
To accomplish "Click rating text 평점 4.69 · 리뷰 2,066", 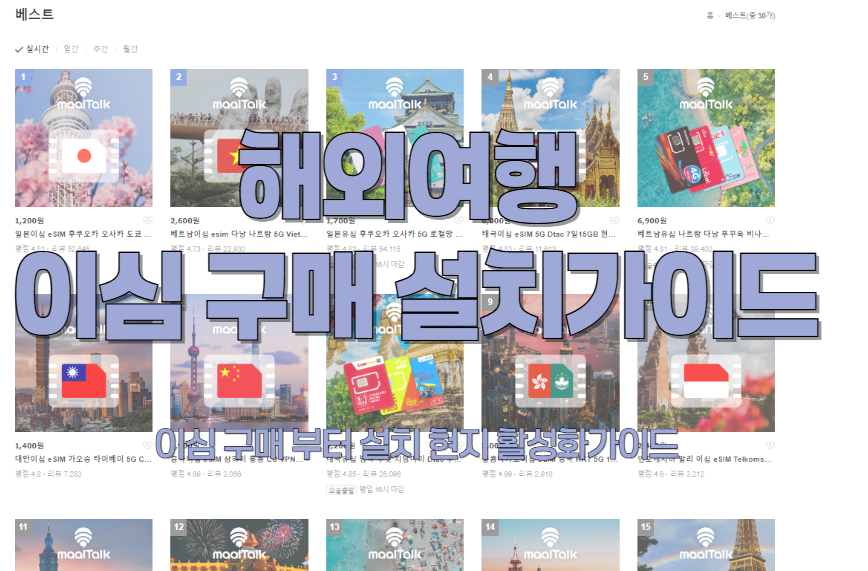I will pos(206,474).
